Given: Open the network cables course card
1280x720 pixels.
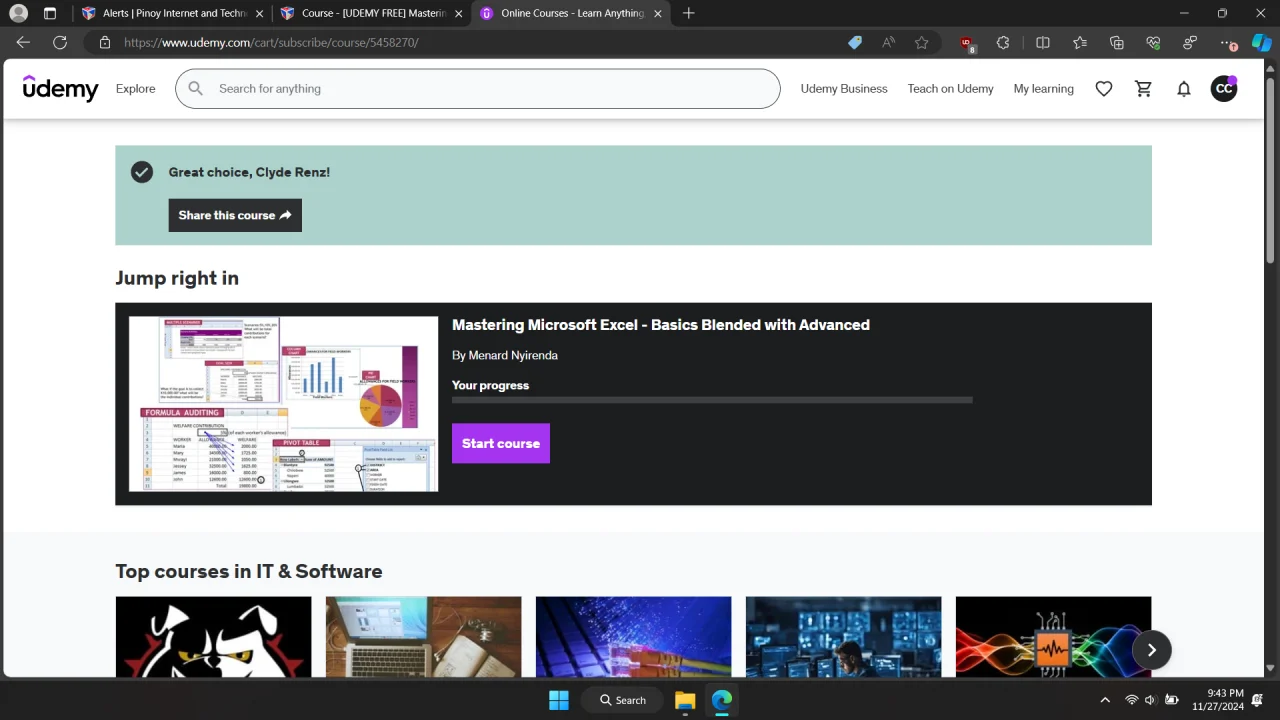Looking at the screenshot, I should [633, 637].
